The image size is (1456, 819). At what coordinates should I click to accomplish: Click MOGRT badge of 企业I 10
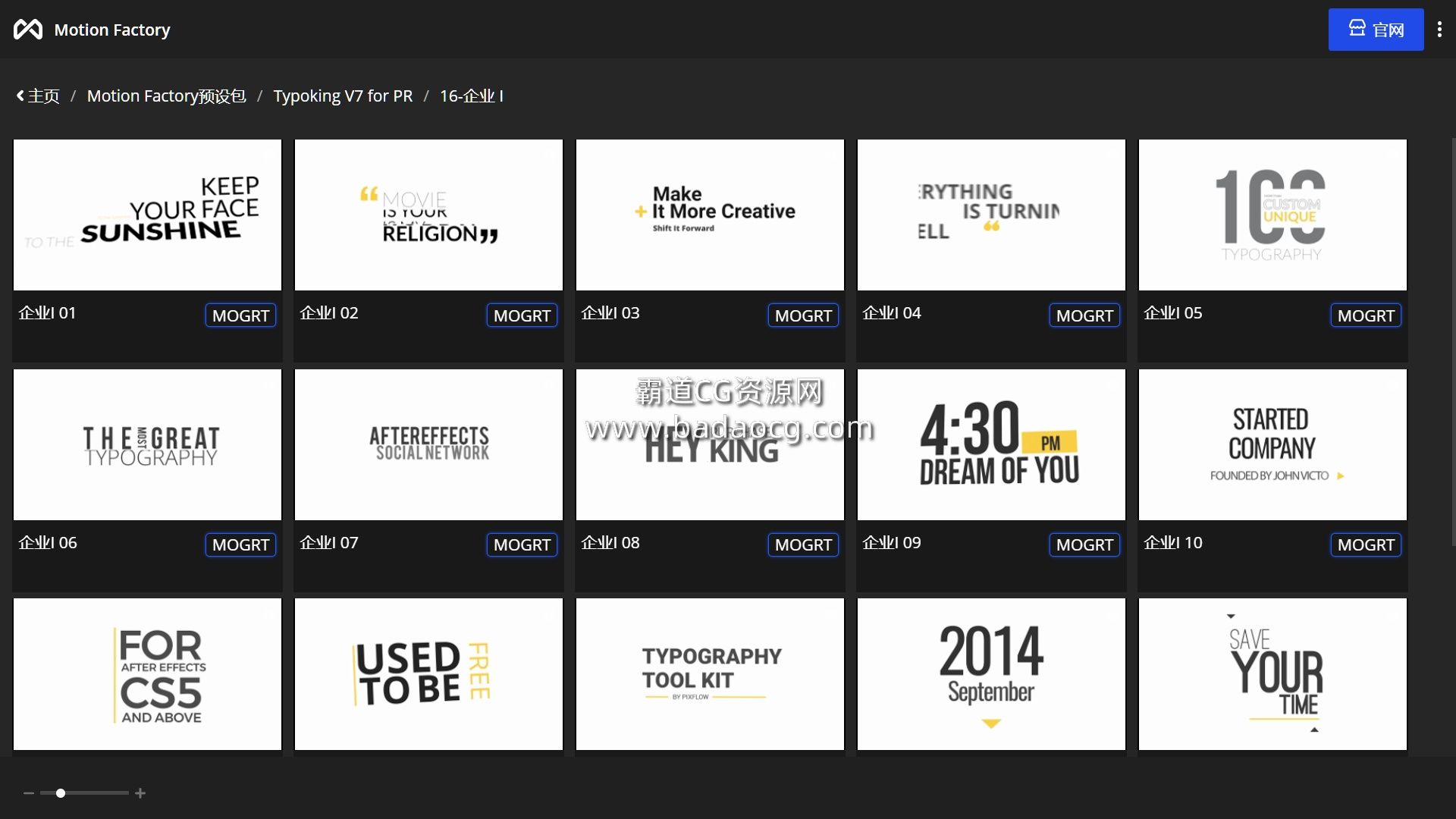(1366, 544)
